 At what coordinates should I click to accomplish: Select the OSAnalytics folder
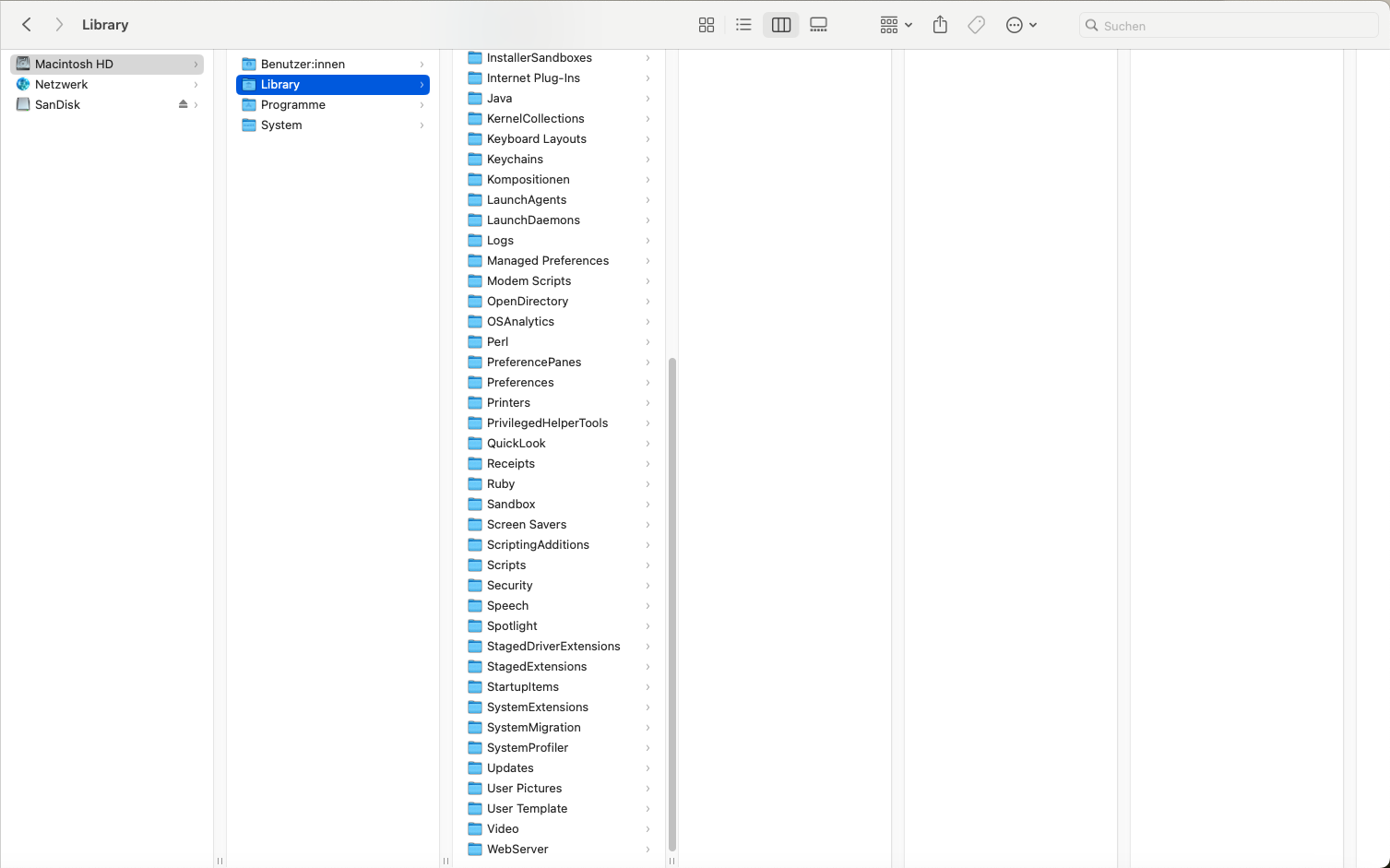click(559, 321)
